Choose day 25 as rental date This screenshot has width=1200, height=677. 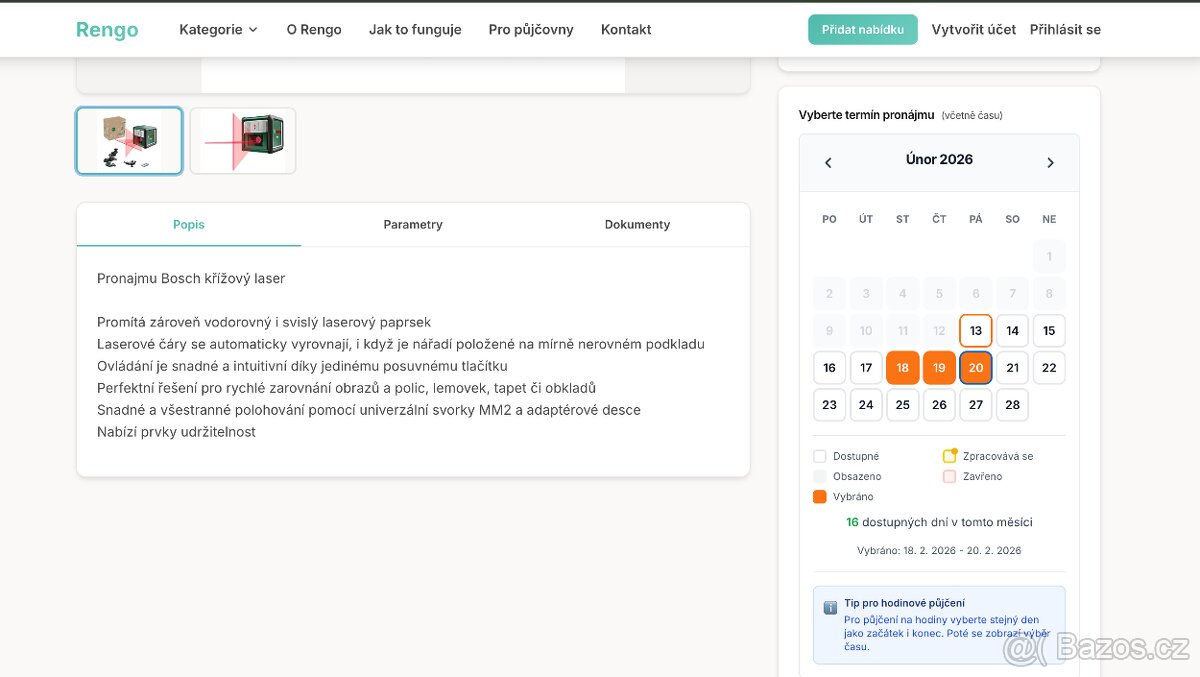pyautogui.click(x=902, y=405)
